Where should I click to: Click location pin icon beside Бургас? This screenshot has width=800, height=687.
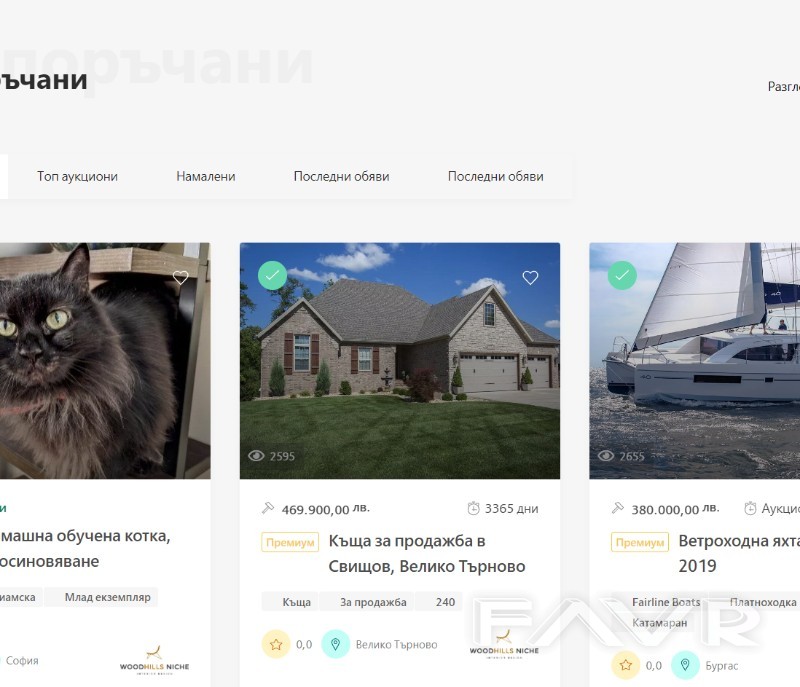pyautogui.click(x=685, y=665)
